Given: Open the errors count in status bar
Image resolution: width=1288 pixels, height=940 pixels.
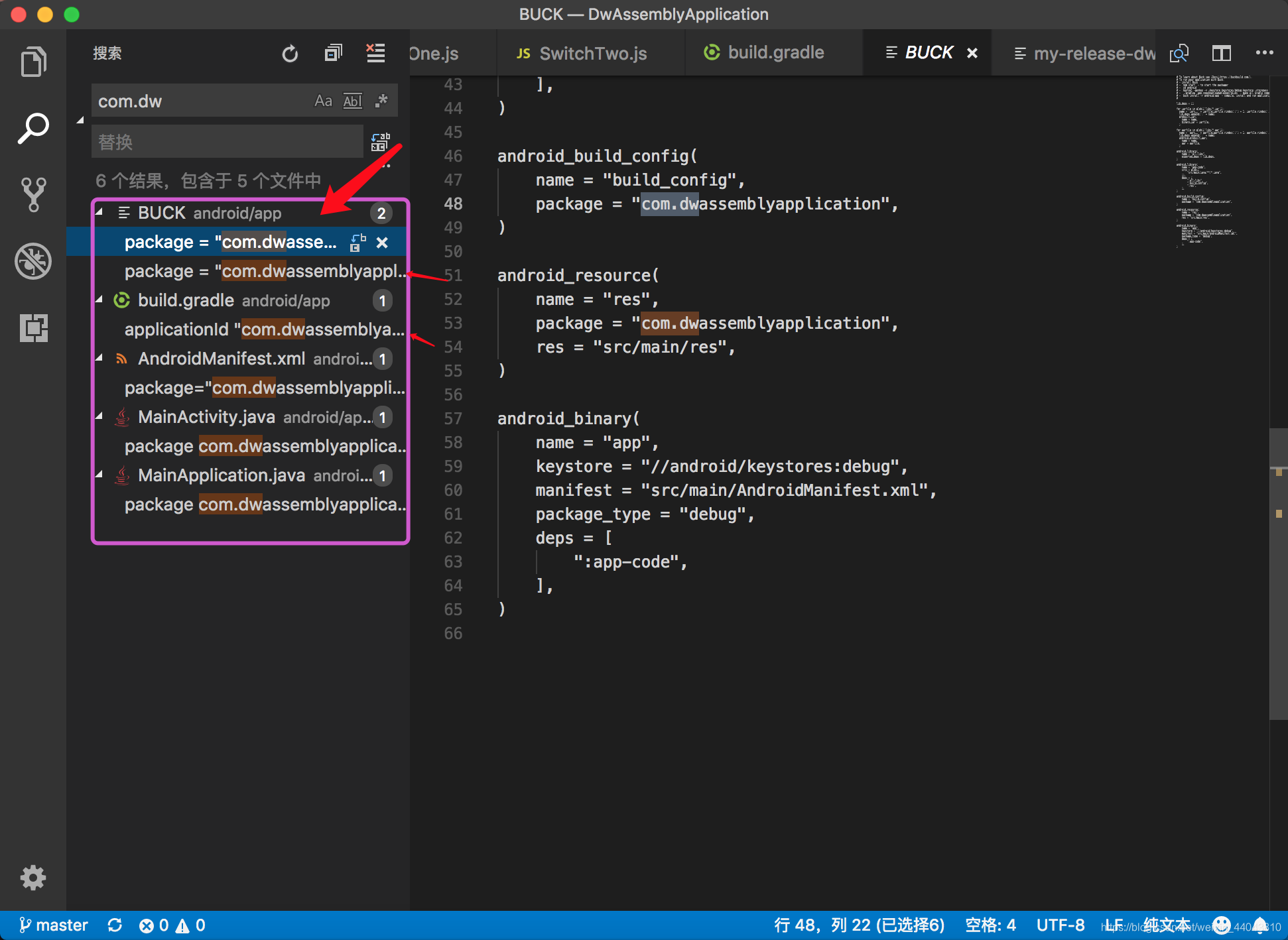Looking at the screenshot, I should [154, 925].
